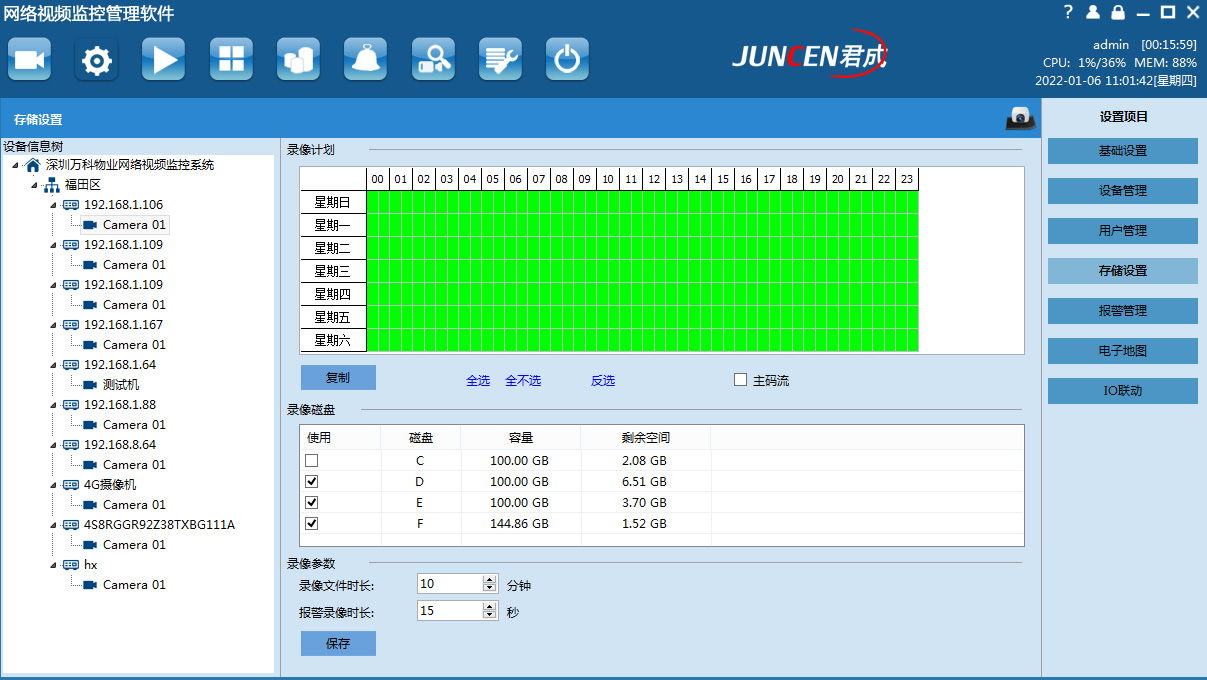This screenshot has width=1207, height=680.
Task: Select the 测试机 camera in the tree
Action: point(121,385)
